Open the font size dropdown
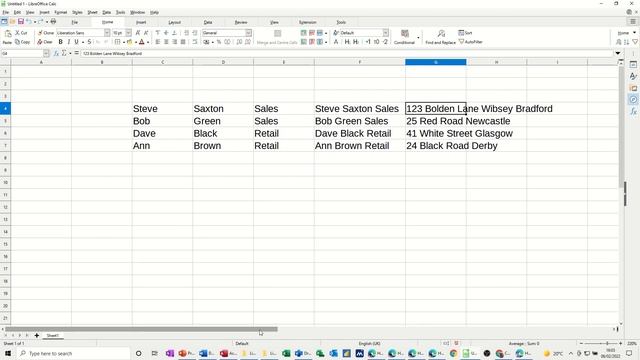Image resolution: width=640 pixels, height=360 pixels. pos(128,33)
